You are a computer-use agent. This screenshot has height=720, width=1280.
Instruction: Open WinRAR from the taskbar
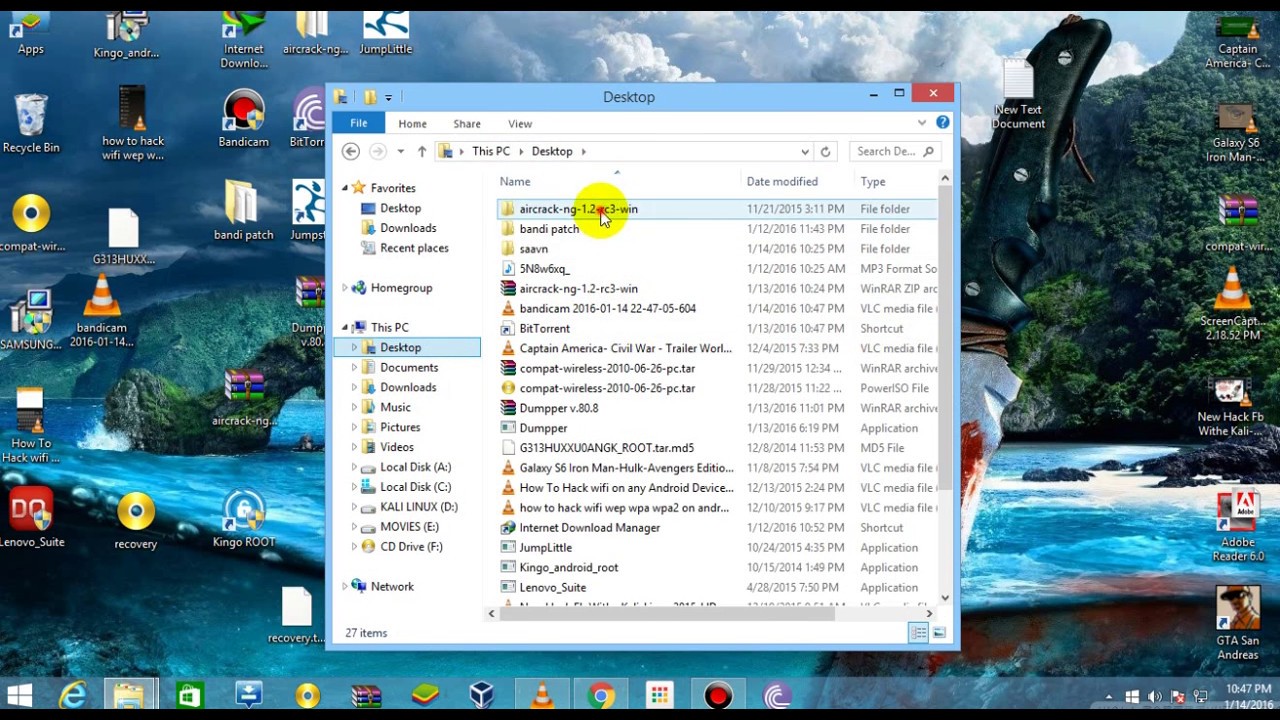(366, 695)
